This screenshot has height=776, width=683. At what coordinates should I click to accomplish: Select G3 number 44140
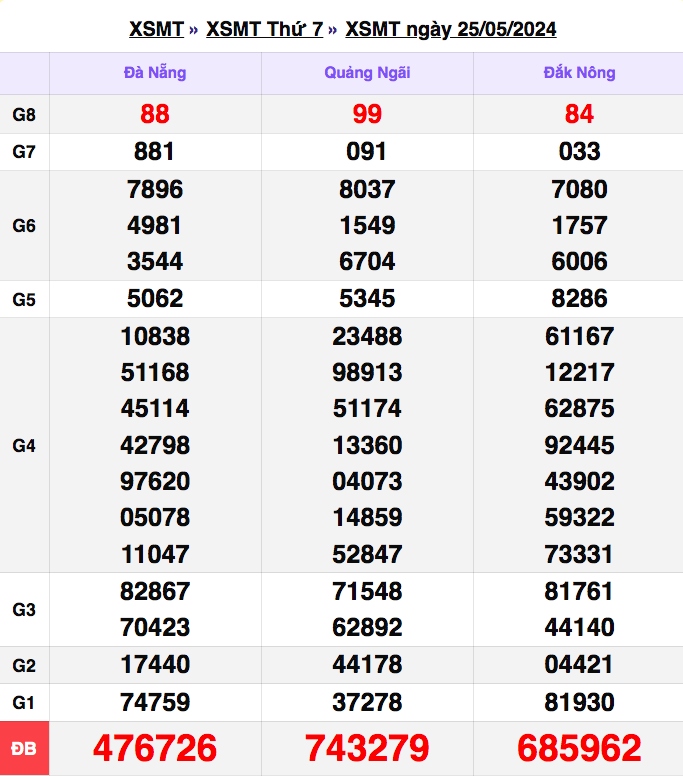[580, 628]
